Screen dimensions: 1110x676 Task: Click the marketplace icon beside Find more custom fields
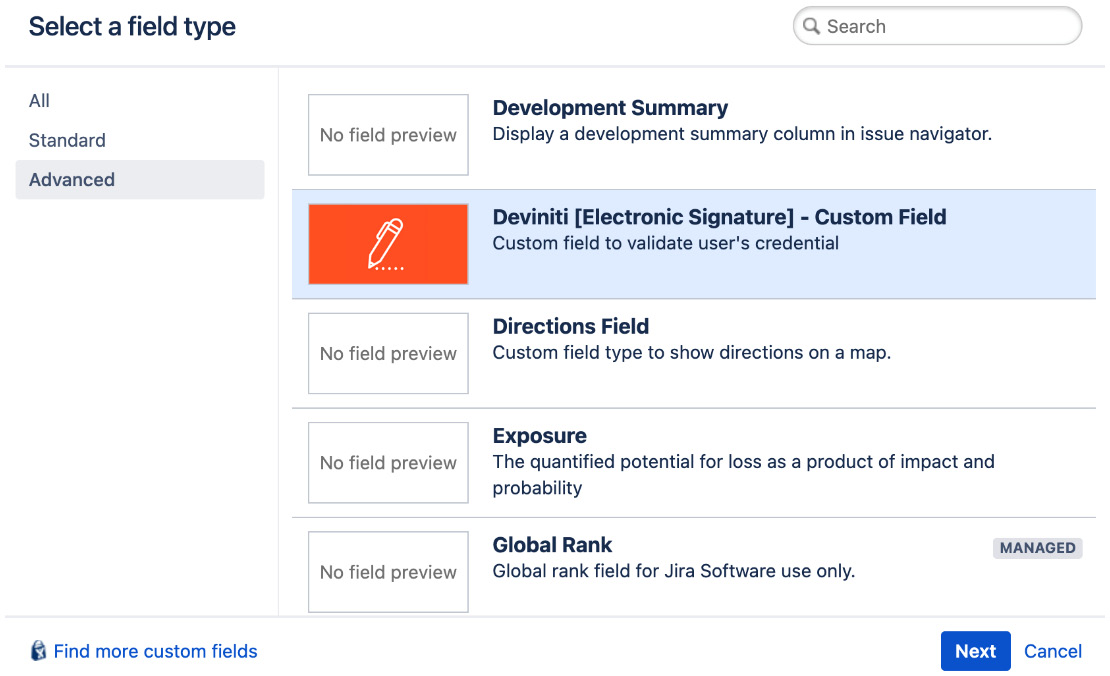pos(38,650)
